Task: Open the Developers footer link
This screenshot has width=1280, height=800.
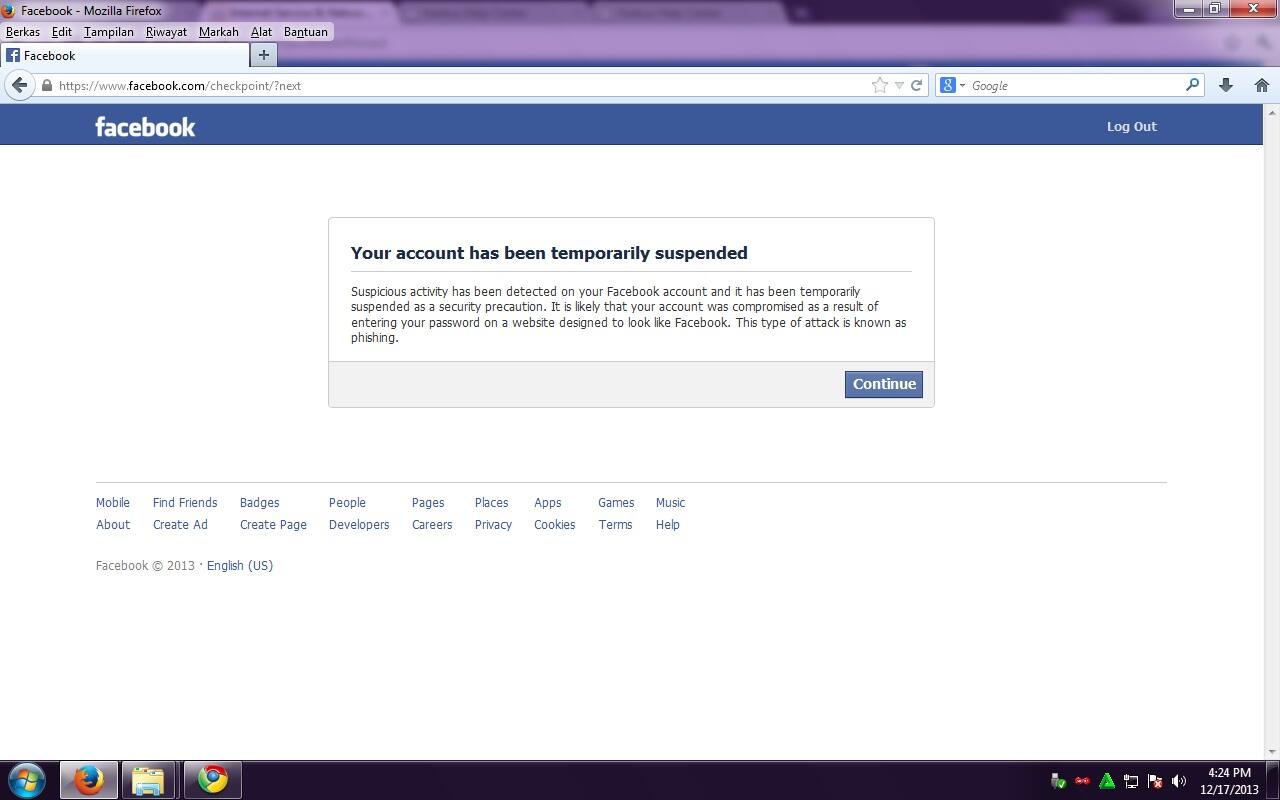Action: [x=359, y=525]
